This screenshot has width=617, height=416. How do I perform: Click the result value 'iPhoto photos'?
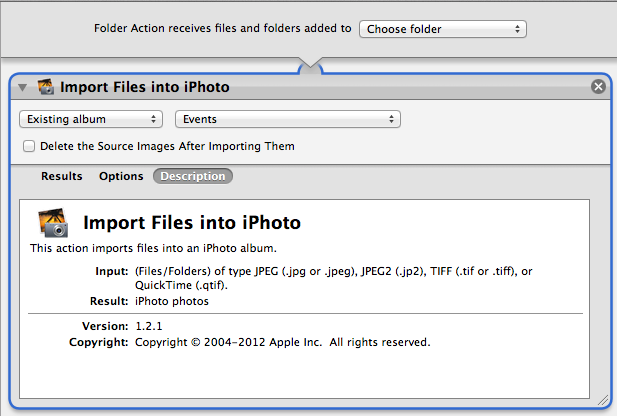[x=172, y=301]
